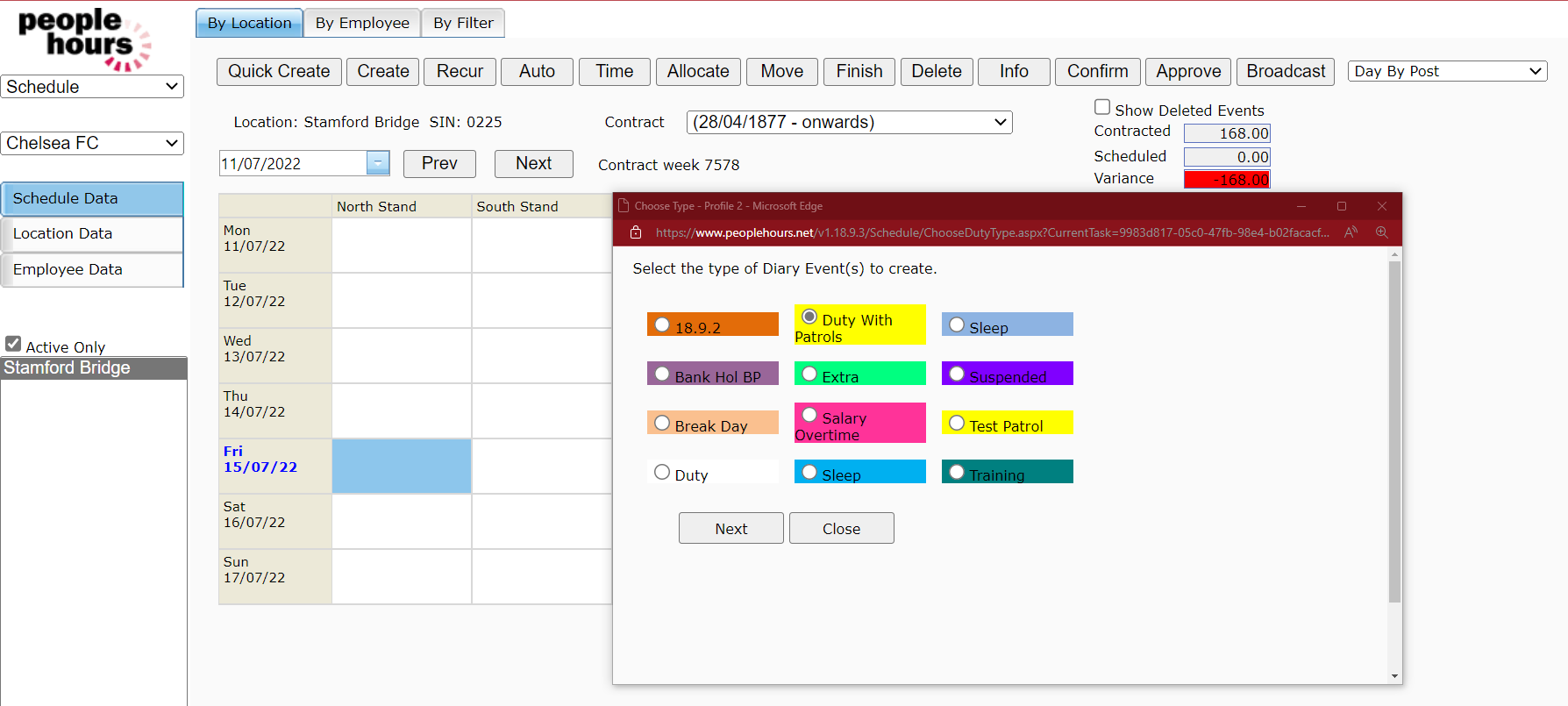The image size is (1568, 706).
Task: Open the Location Data section
Action: point(92,233)
